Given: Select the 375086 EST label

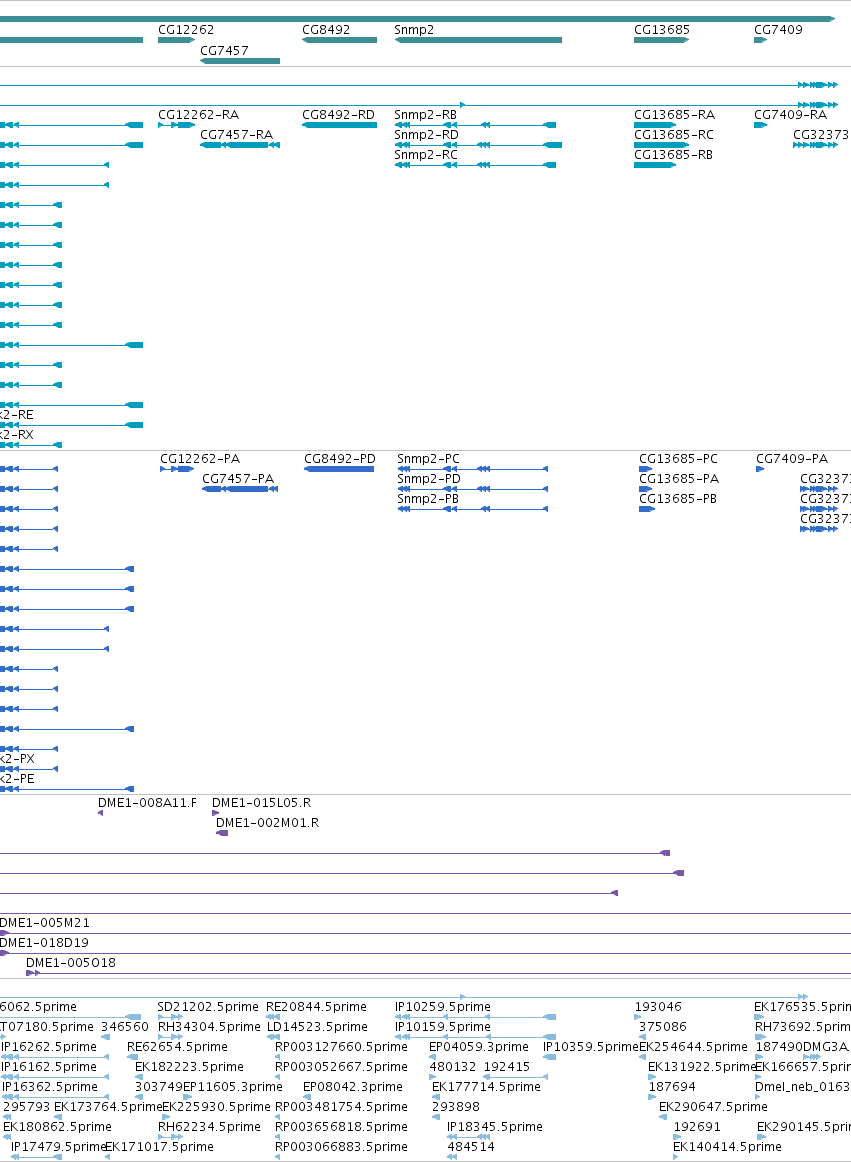Looking at the screenshot, I should (x=663, y=1026).
